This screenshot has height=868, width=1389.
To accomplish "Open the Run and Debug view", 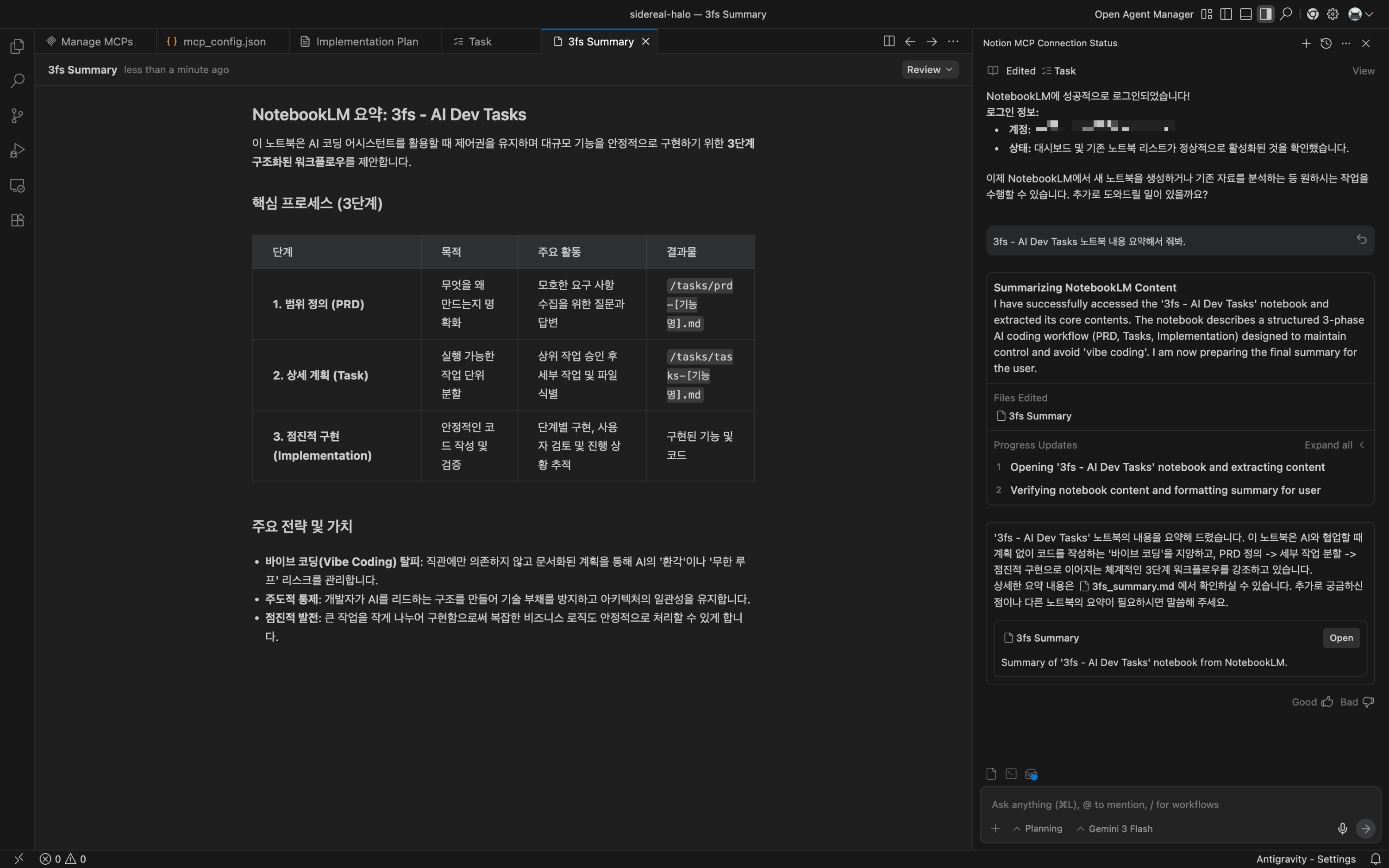I will tap(17, 150).
